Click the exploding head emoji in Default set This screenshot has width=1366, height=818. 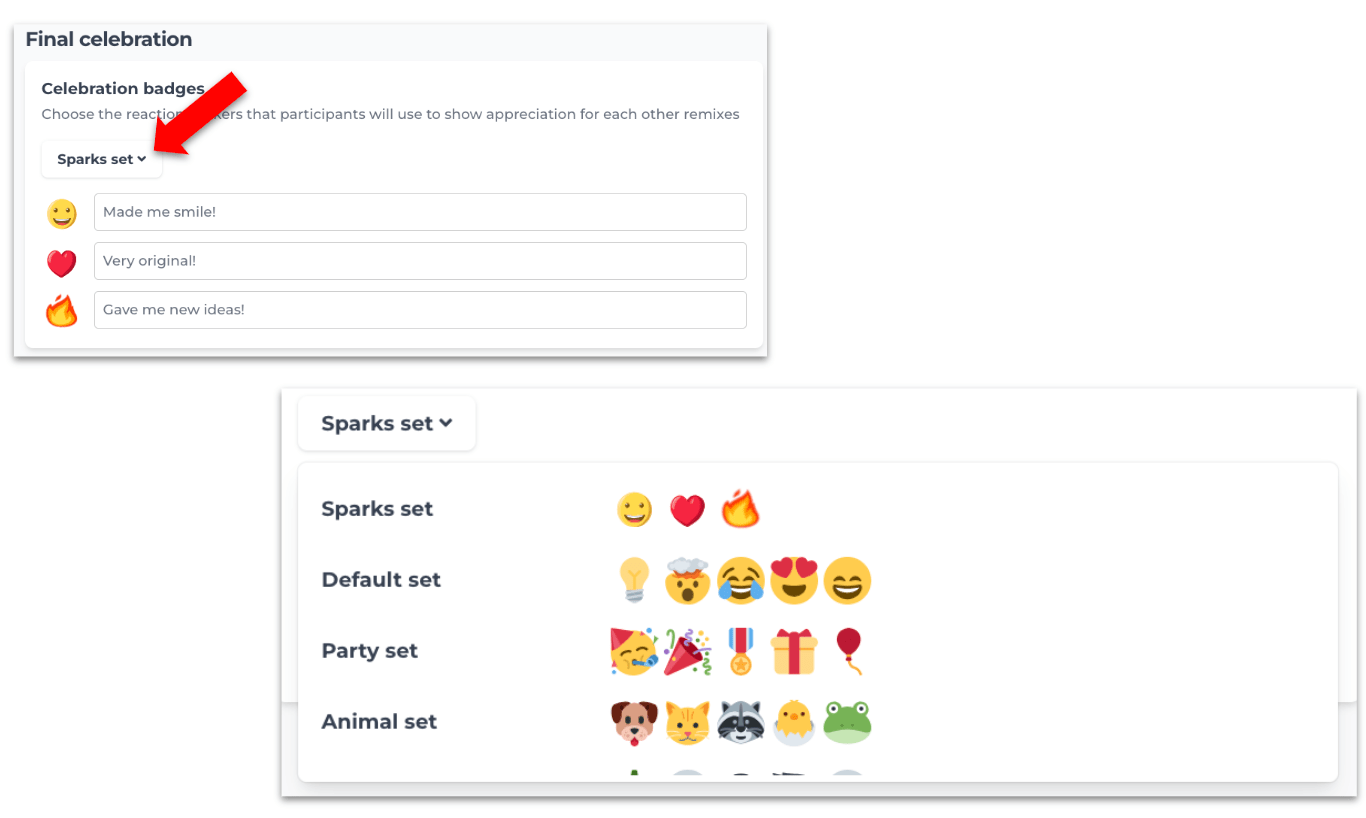pyautogui.click(x=687, y=580)
